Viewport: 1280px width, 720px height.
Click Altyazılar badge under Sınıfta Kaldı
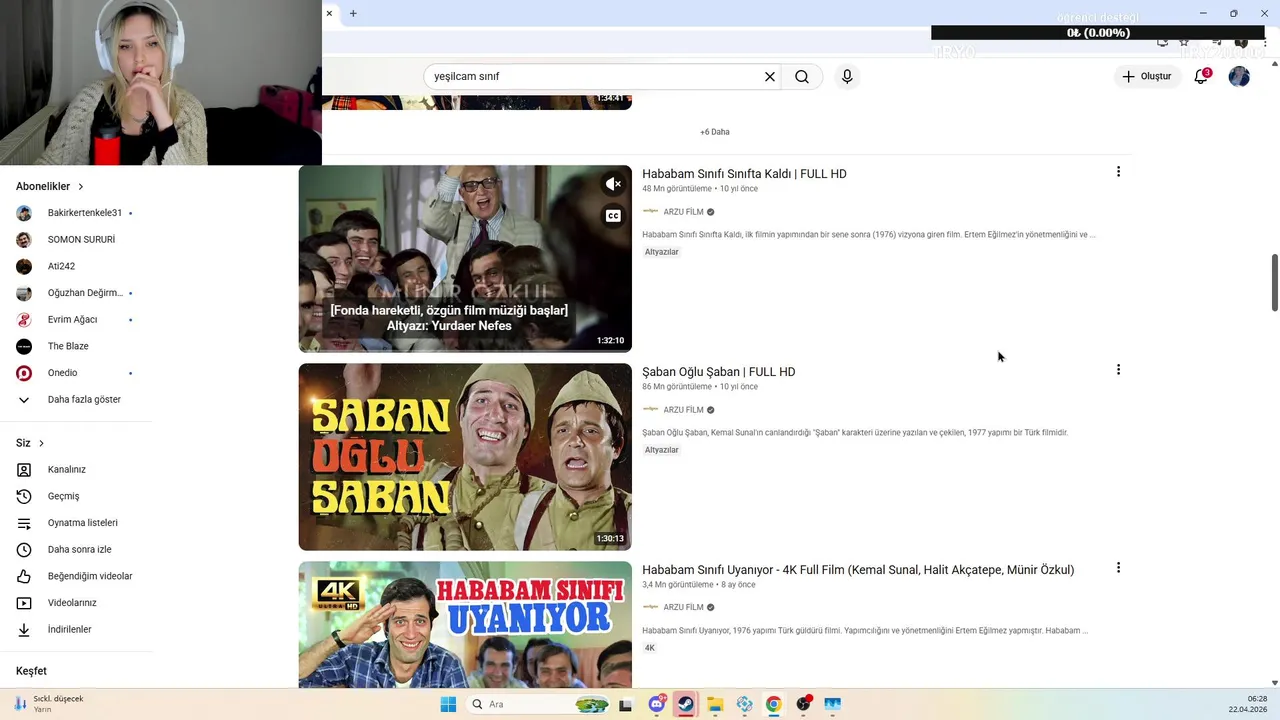(662, 252)
